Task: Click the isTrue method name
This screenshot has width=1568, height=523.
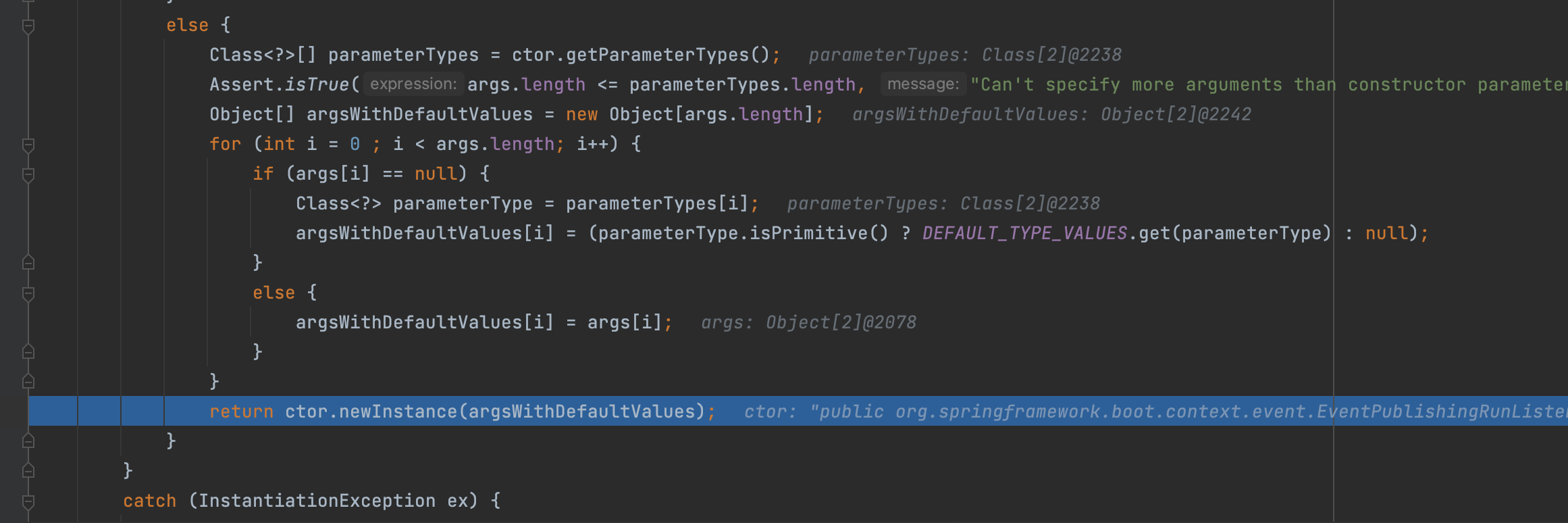Action: pos(317,84)
